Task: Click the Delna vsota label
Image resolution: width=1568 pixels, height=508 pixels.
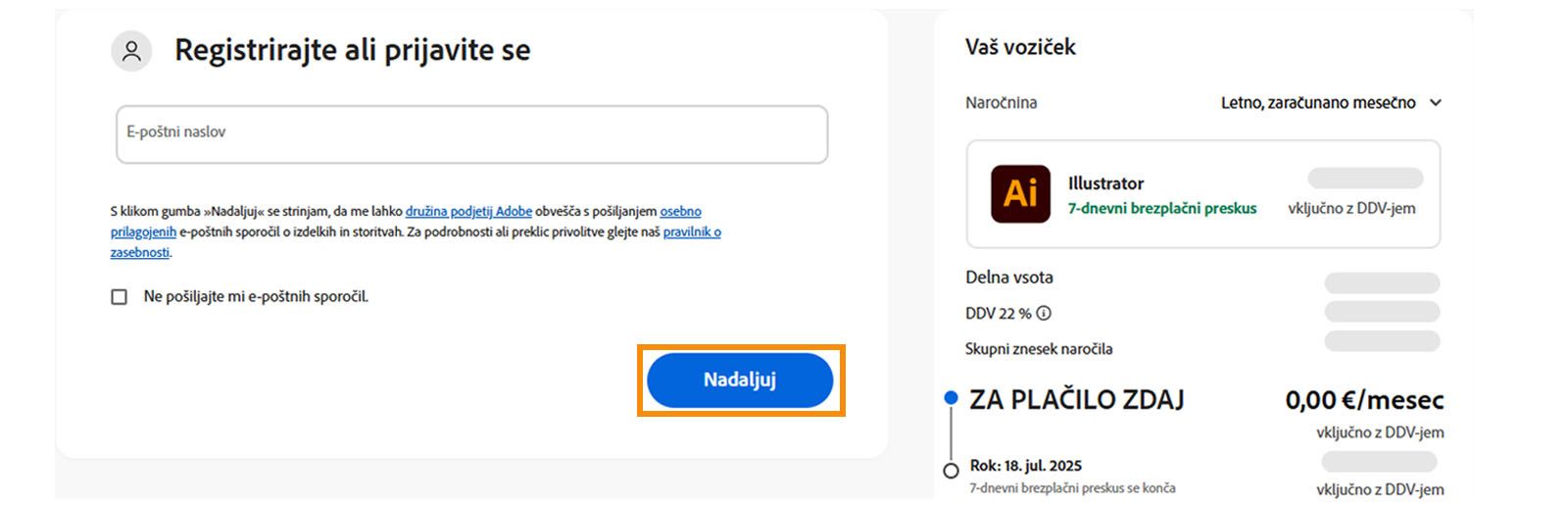Action: pyautogui.click(x=1008, y=278)
